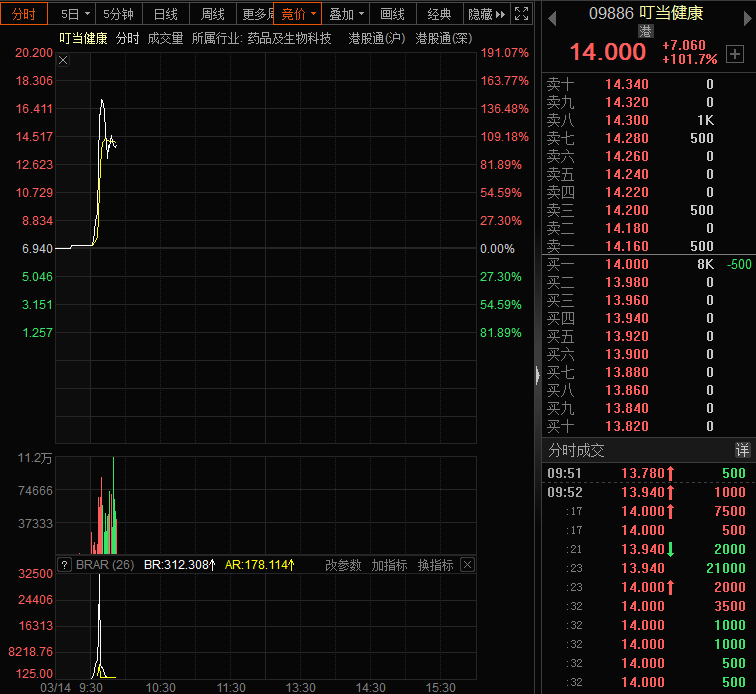Select 卖七 ask price 14.280
Image resolution: width=756 pixels, height=694 pixels.
pyautogui.click(x=627, y=138)
